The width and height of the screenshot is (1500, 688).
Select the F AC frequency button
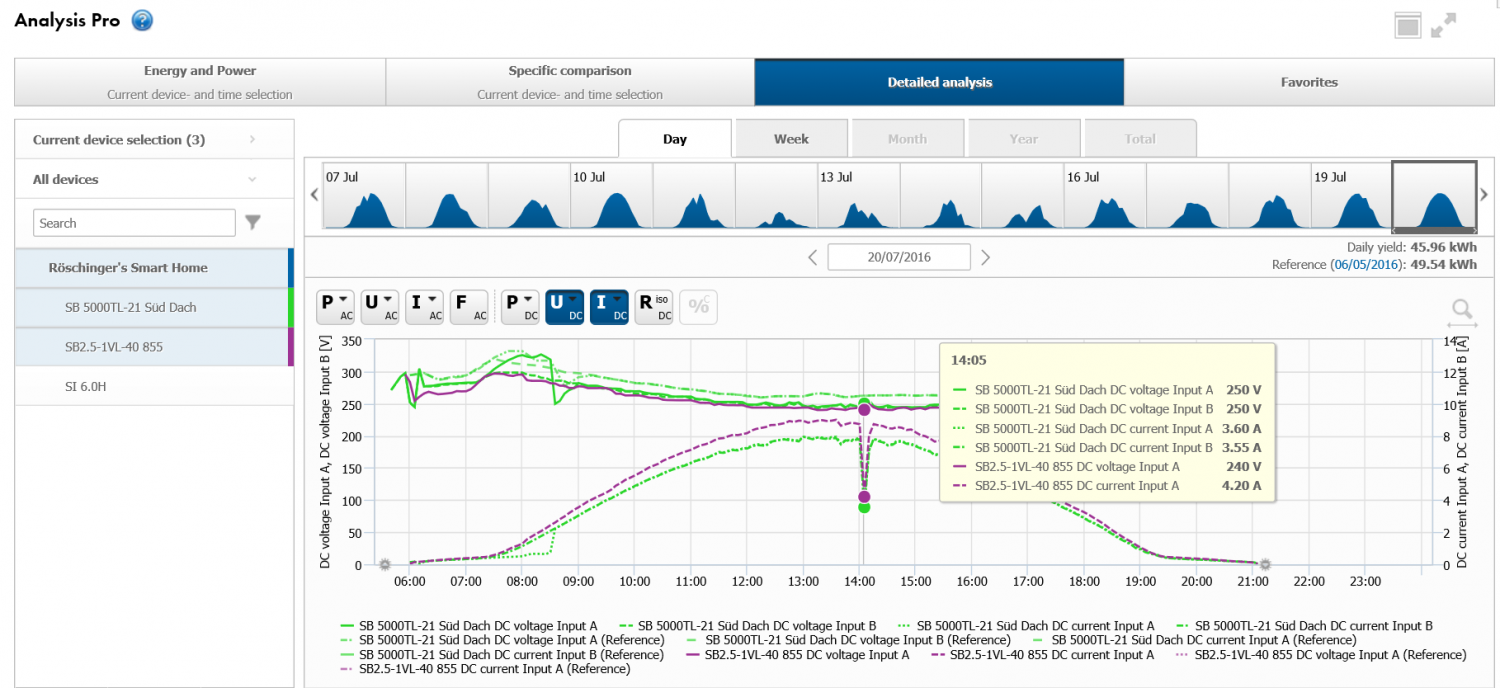(x=468, y=307)
